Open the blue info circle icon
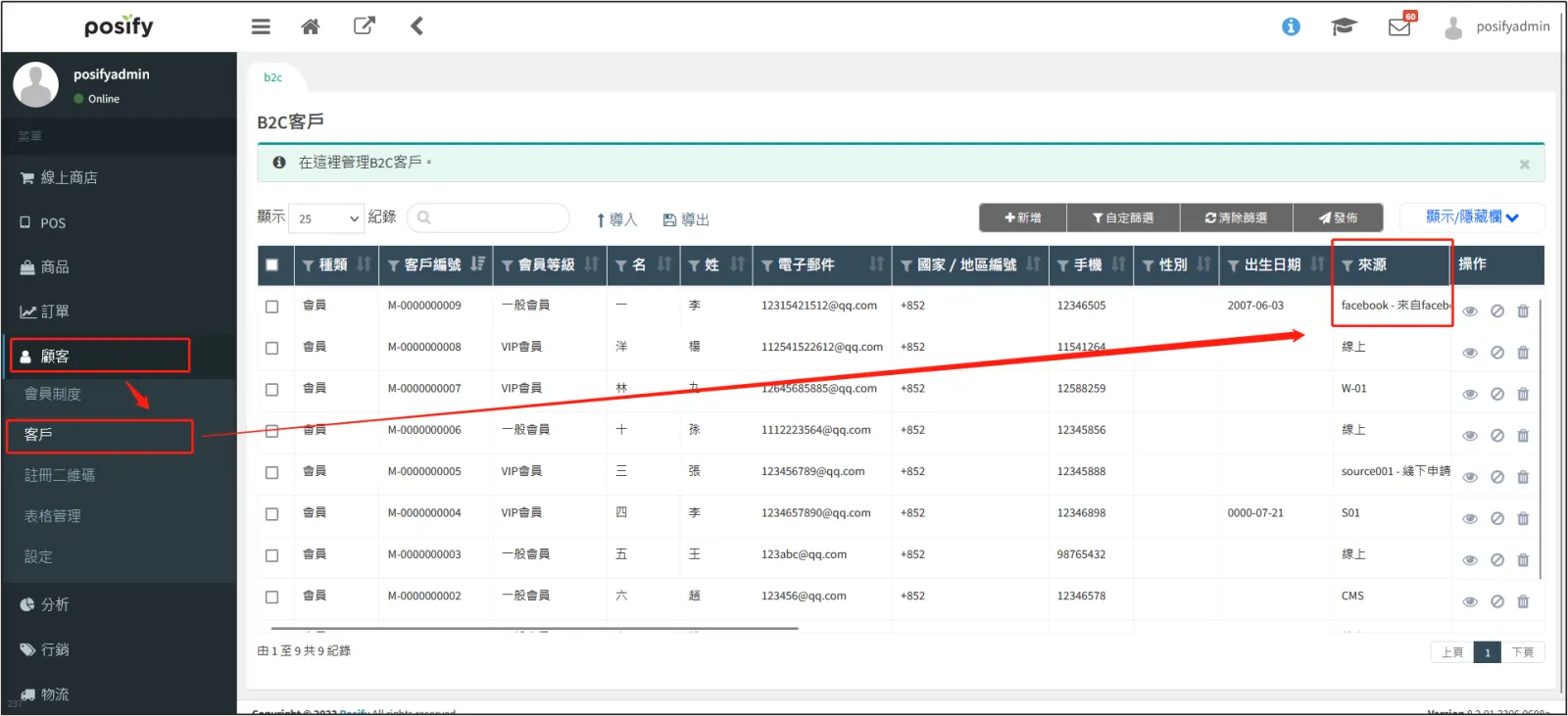Image resolution: width=1568 pixels, height=716 pixels. point(1291,26)
